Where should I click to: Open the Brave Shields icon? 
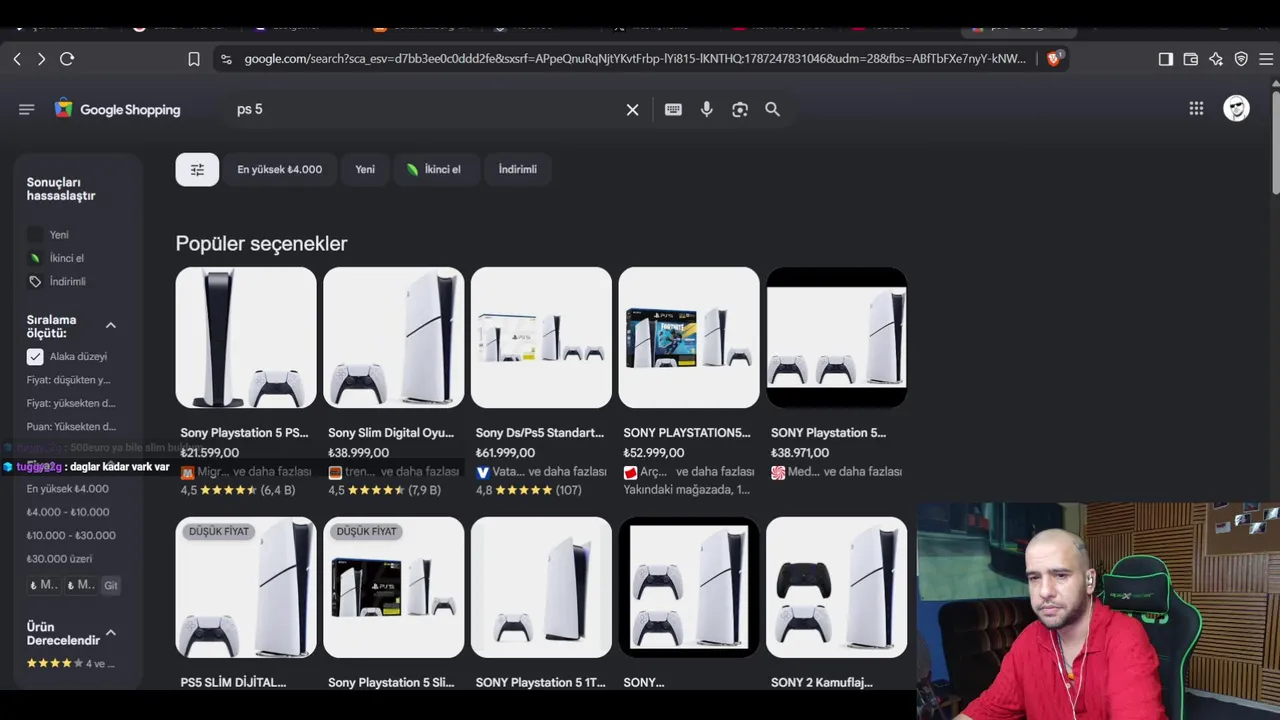tap(1053, 59)
